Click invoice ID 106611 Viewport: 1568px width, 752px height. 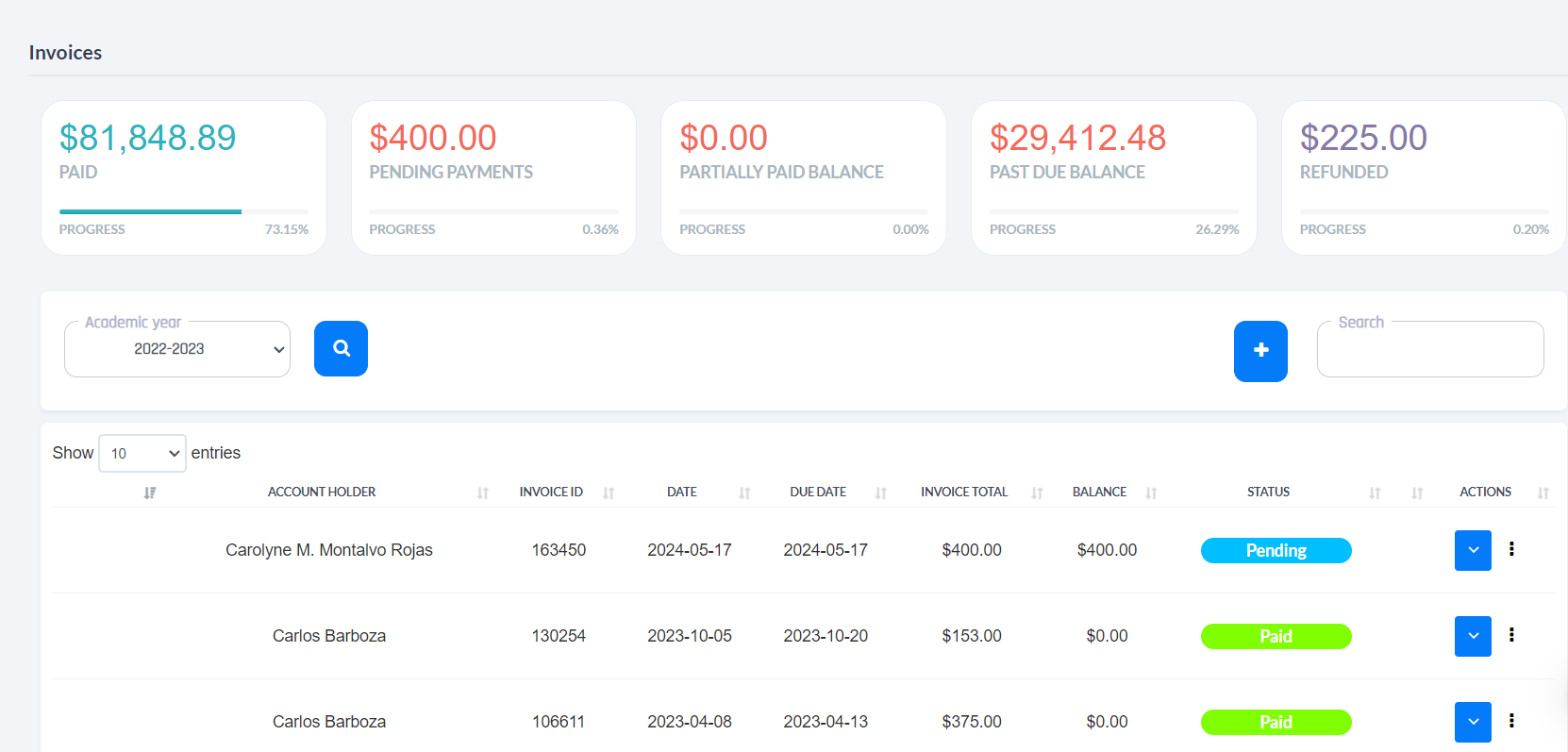click(x=559, y=722)
